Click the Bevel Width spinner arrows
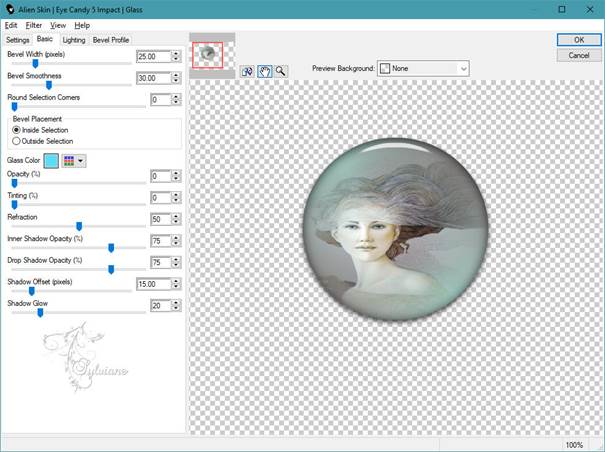605x452 pixels. tap(176, 57)
